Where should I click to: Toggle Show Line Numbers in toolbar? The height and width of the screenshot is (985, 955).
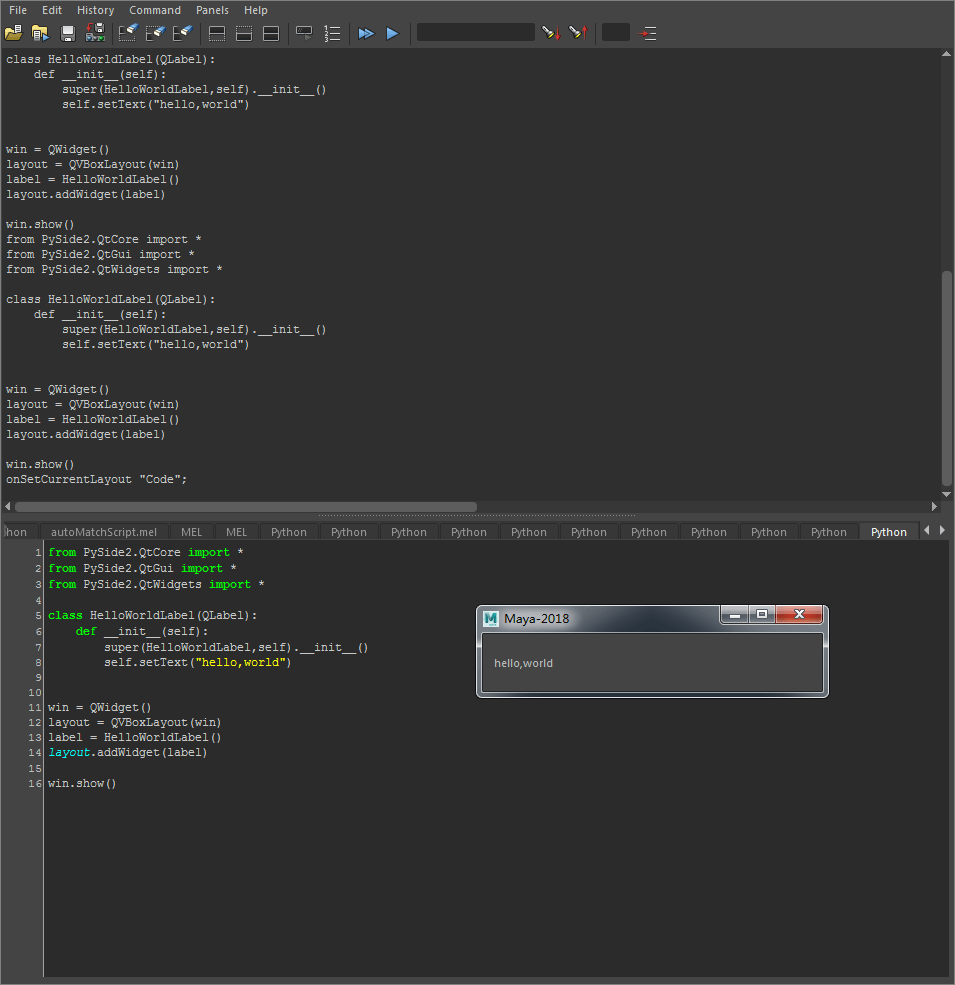tap(333, 33)
